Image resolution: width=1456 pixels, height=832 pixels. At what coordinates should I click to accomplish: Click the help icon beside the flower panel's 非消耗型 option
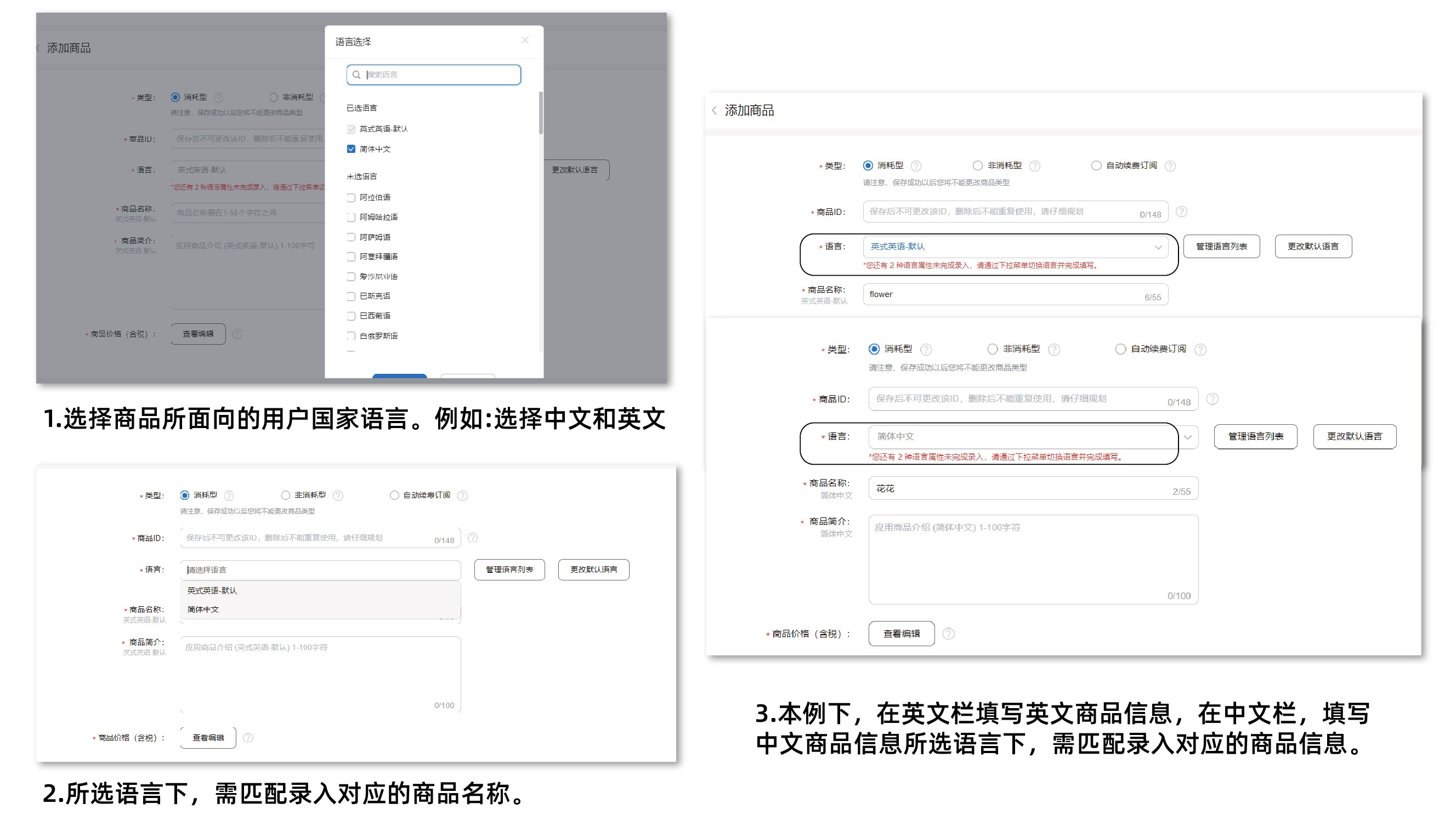pos(1035,166)
